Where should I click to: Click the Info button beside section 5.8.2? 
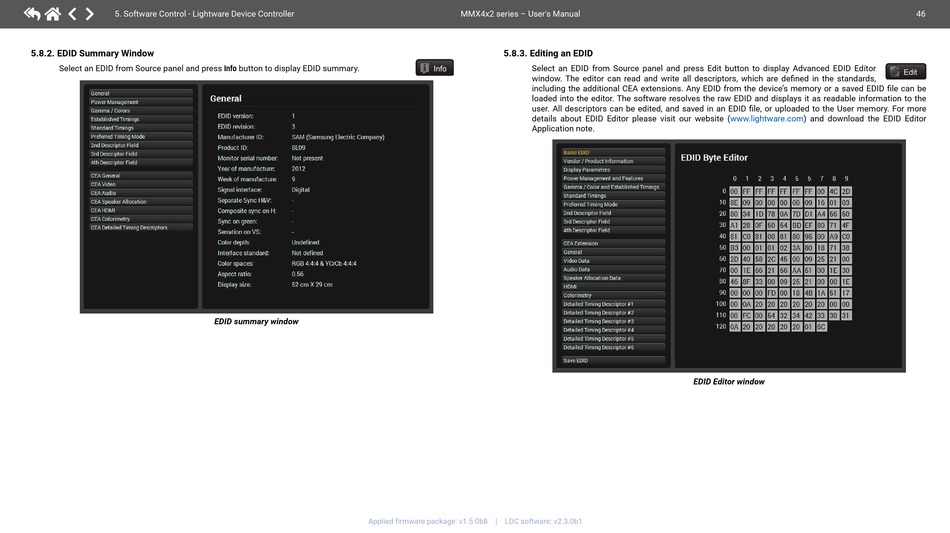[x=434, y=68]
